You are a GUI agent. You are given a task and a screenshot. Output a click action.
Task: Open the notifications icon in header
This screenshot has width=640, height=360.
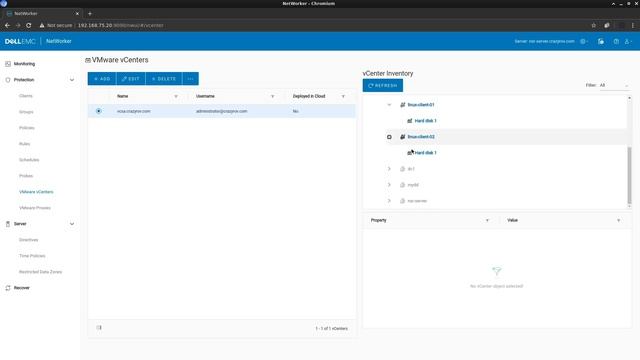(601, 41)
